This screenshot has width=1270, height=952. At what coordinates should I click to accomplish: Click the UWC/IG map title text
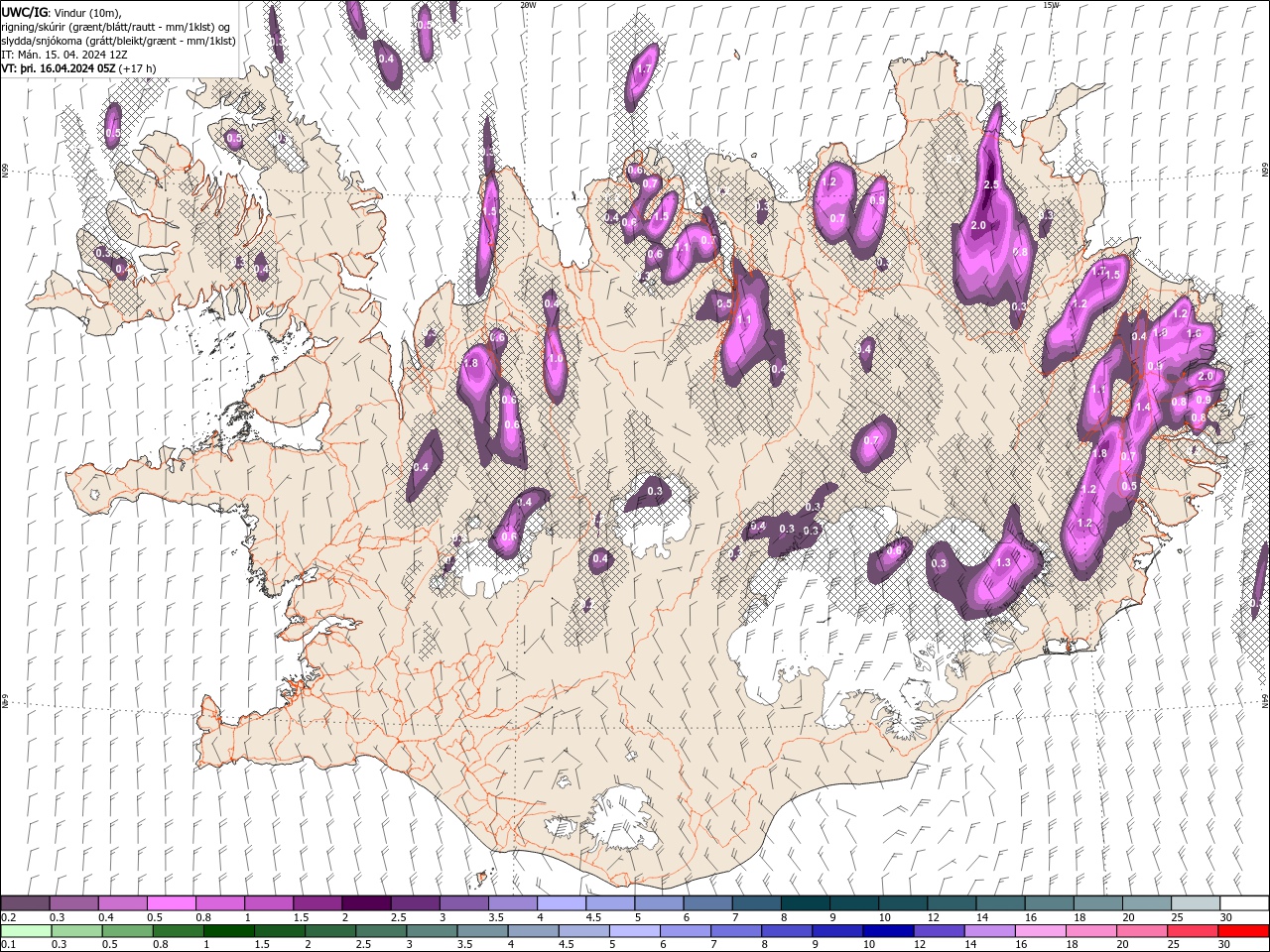click(x=23, y=12)
